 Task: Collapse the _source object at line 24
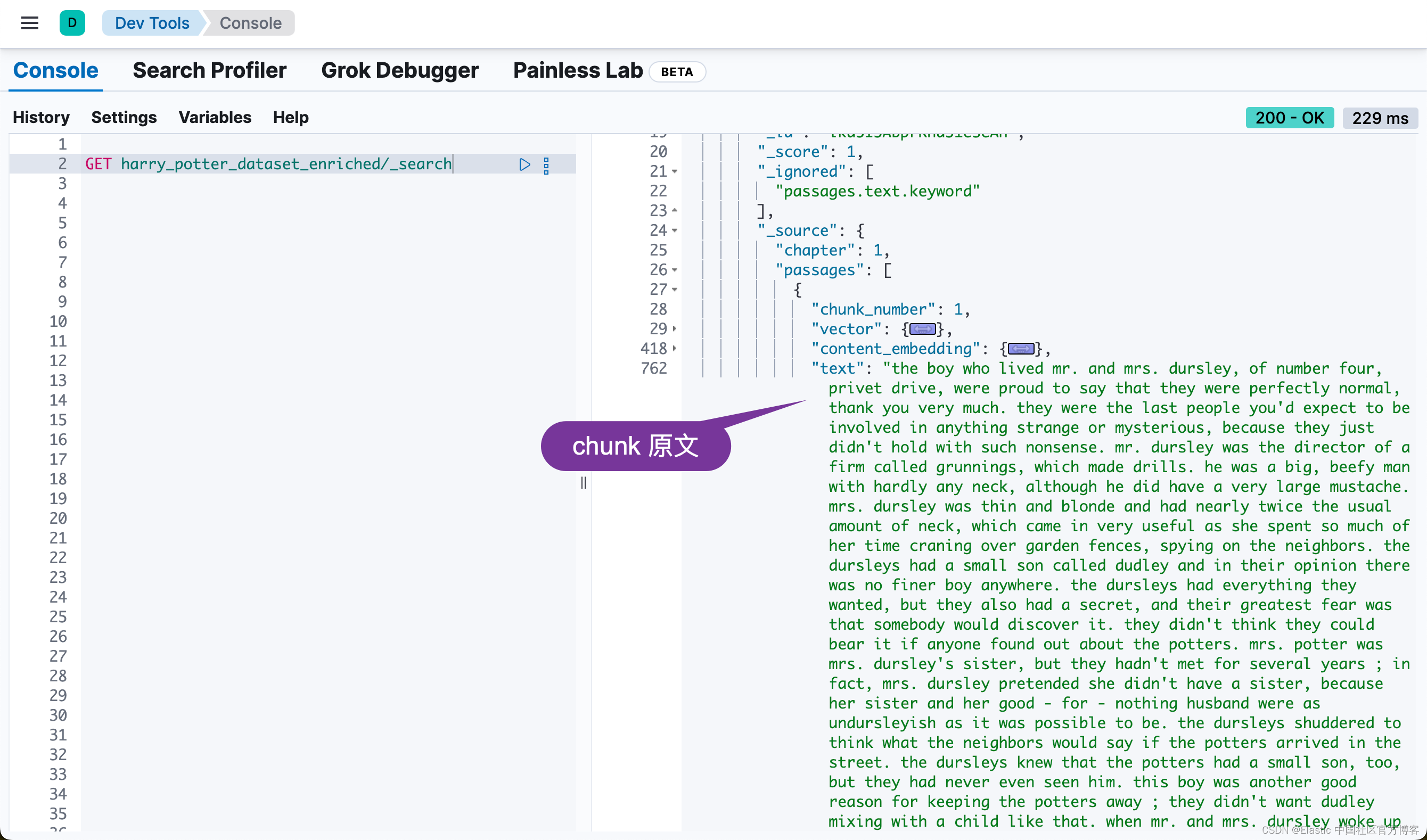pos(675,230)
